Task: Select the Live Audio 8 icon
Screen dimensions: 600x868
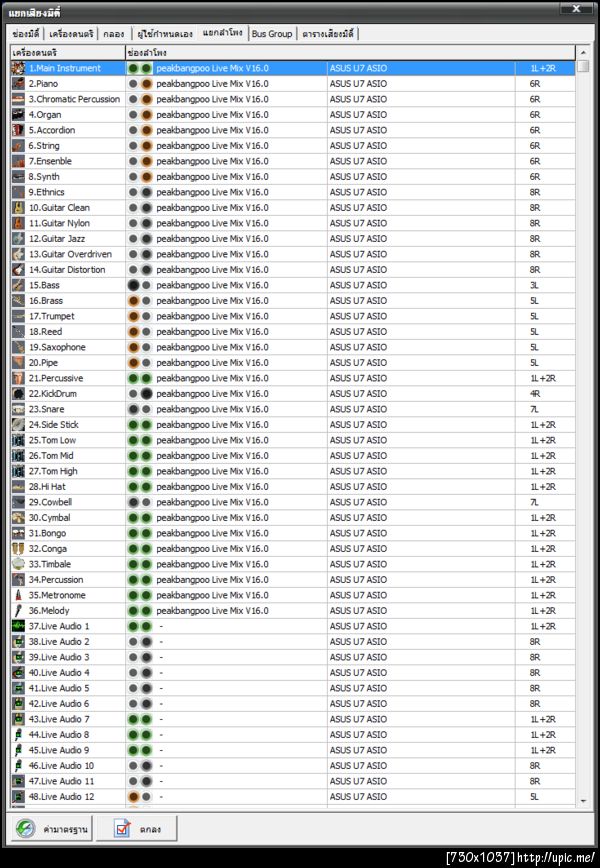Action: tap(18, 735)
